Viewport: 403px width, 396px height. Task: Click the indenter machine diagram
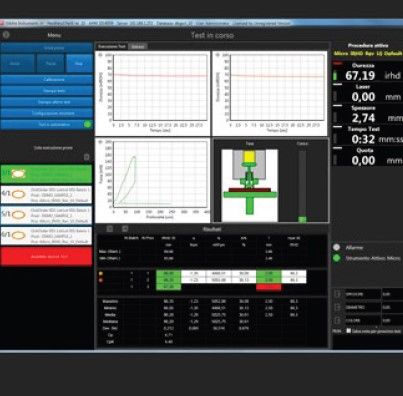pos(250,185)
